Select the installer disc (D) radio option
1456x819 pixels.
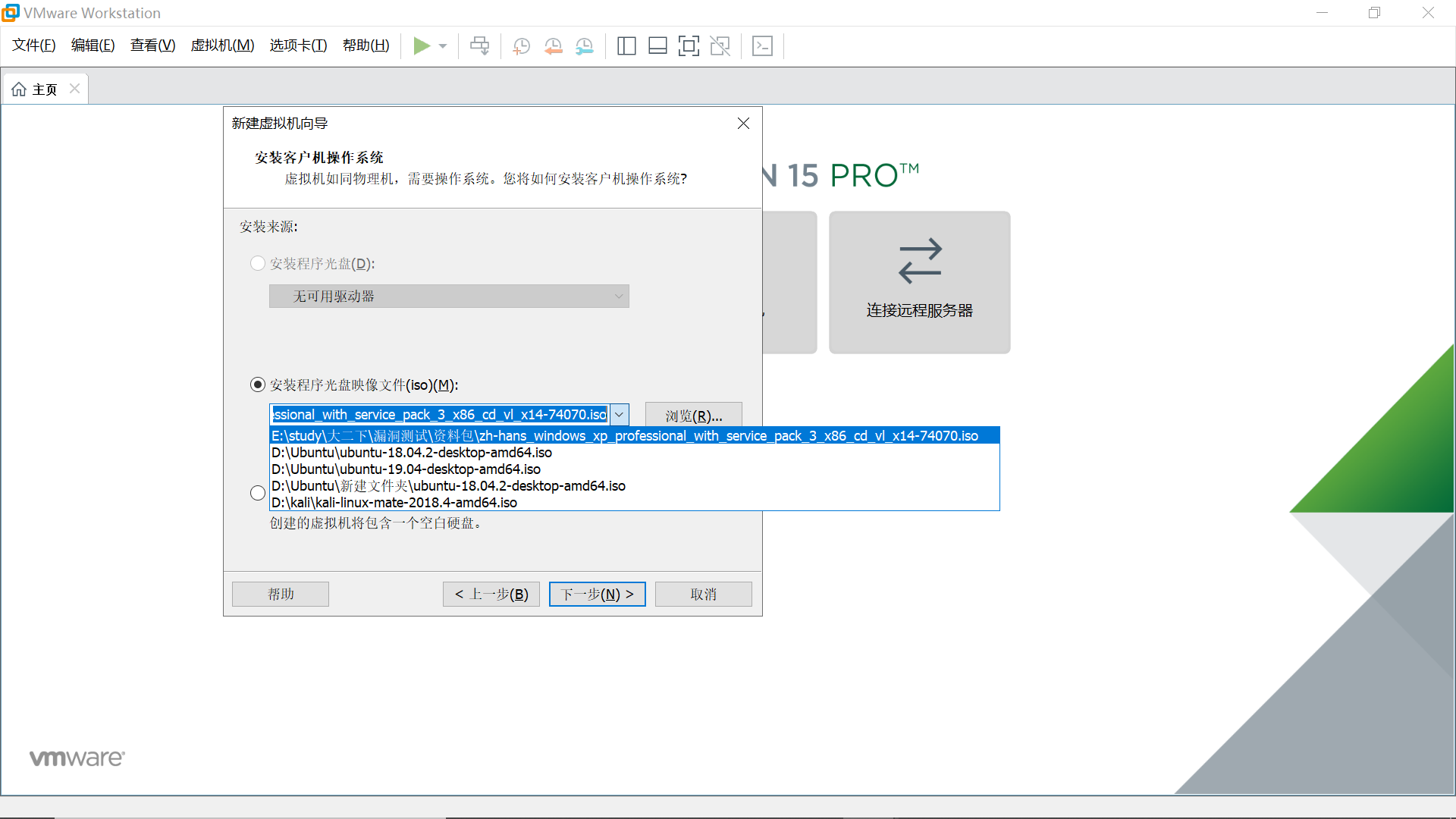(x=258, y=264)
